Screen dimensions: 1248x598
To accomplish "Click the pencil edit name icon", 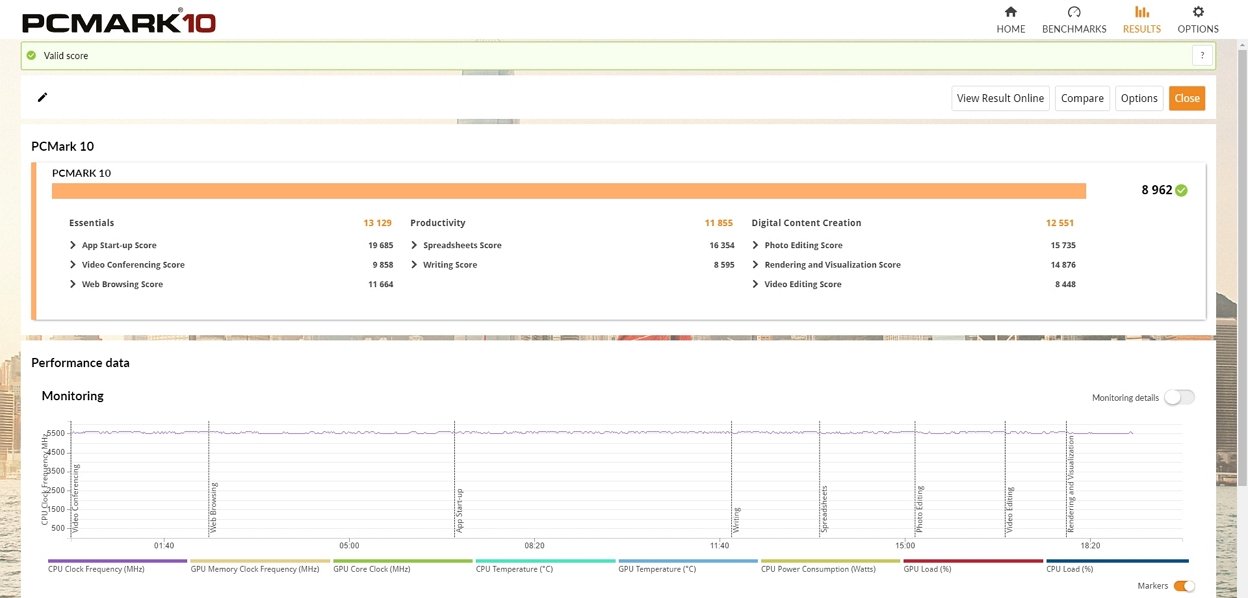I will (42, 98).
